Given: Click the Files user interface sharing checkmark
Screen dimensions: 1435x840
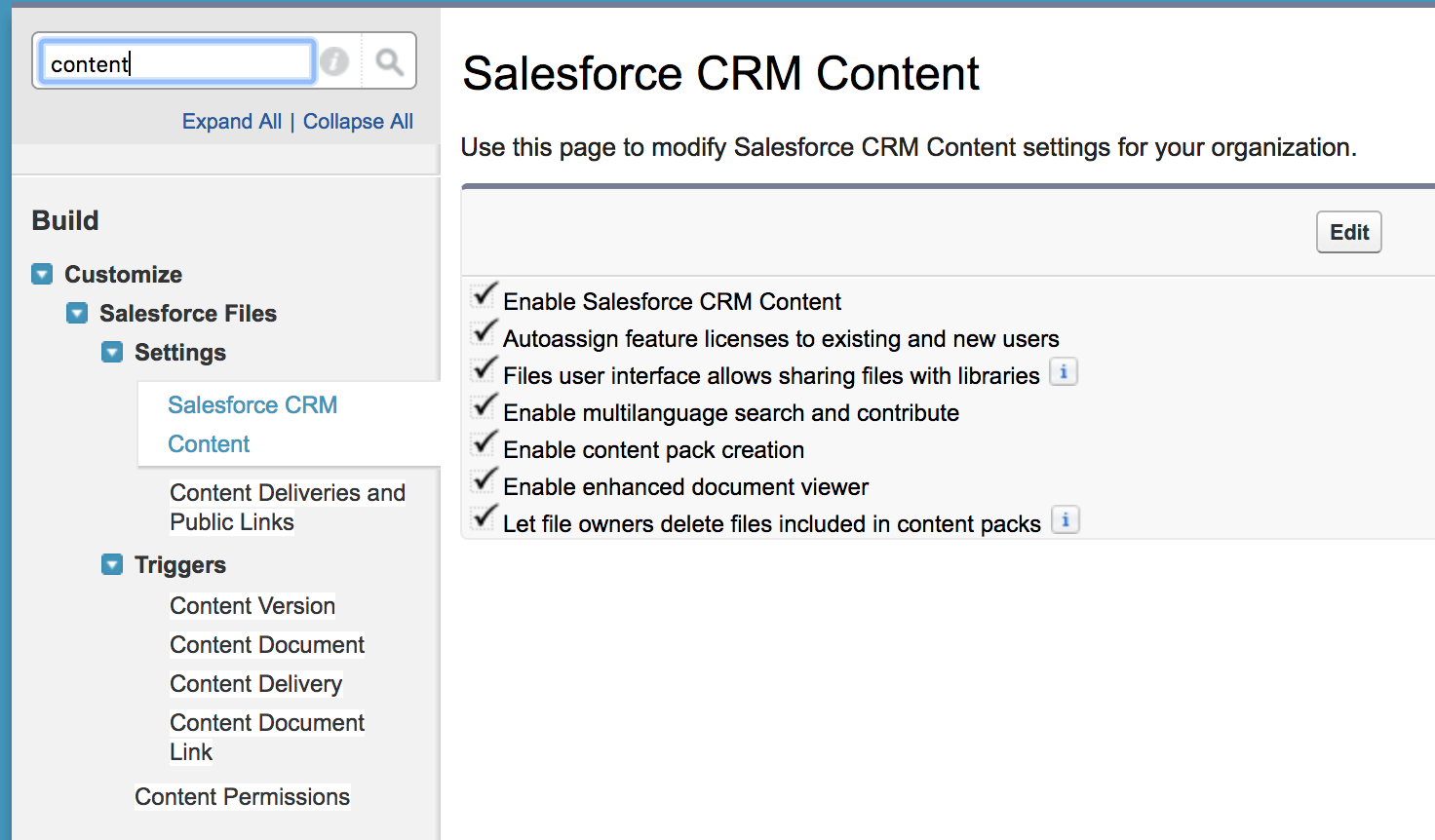Looking at the screenshot, I should 485,370.
